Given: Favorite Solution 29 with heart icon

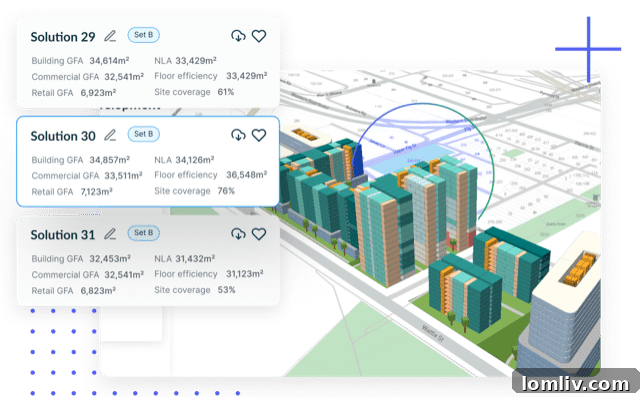Looking at the screenshot, I should tap(259, 36).
